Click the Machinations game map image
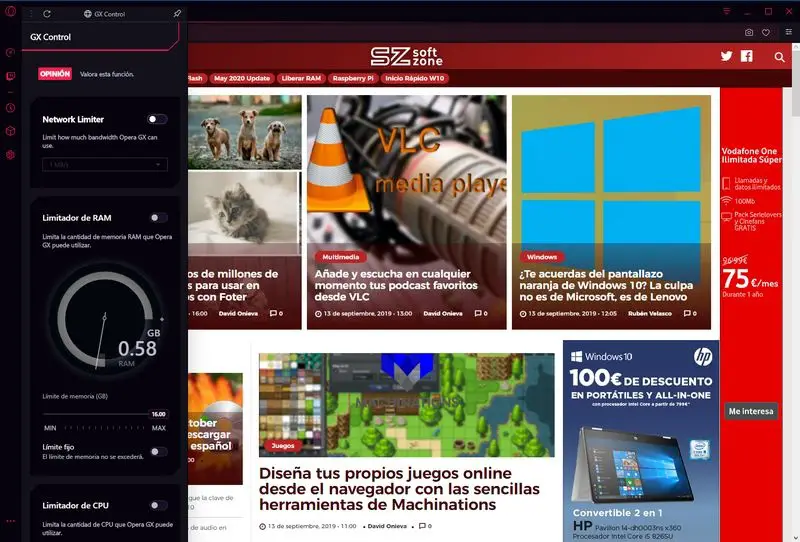 tap(407, 405)
